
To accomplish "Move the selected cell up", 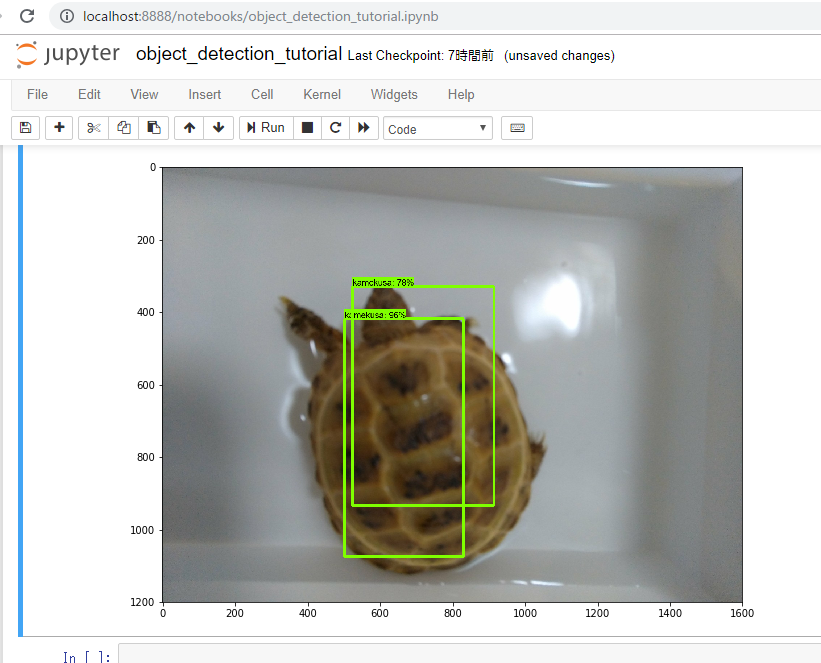I will [189, 128].
